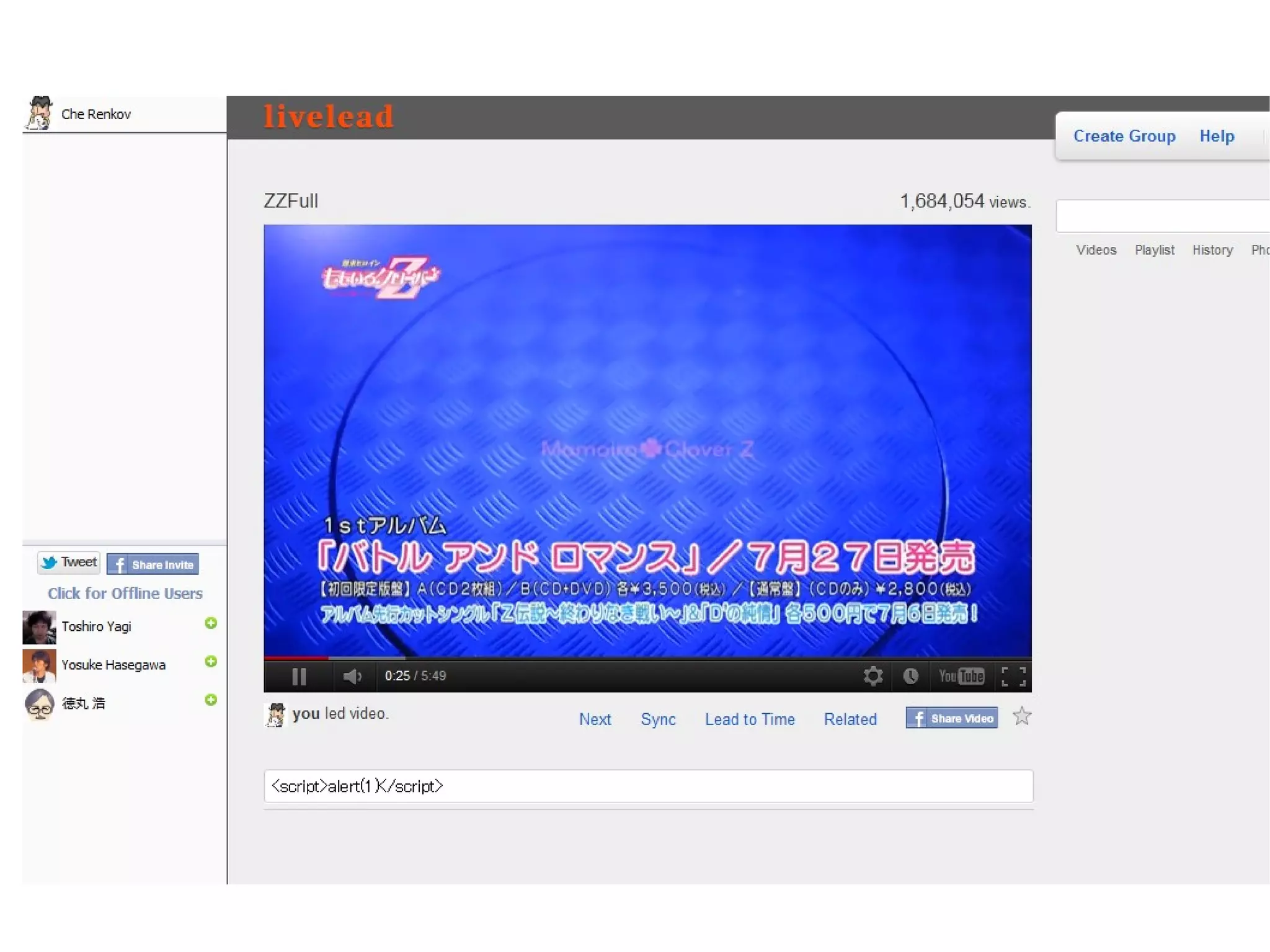
Task: Enter fullscreen video mode
Action: click(x=1013, y=676)
